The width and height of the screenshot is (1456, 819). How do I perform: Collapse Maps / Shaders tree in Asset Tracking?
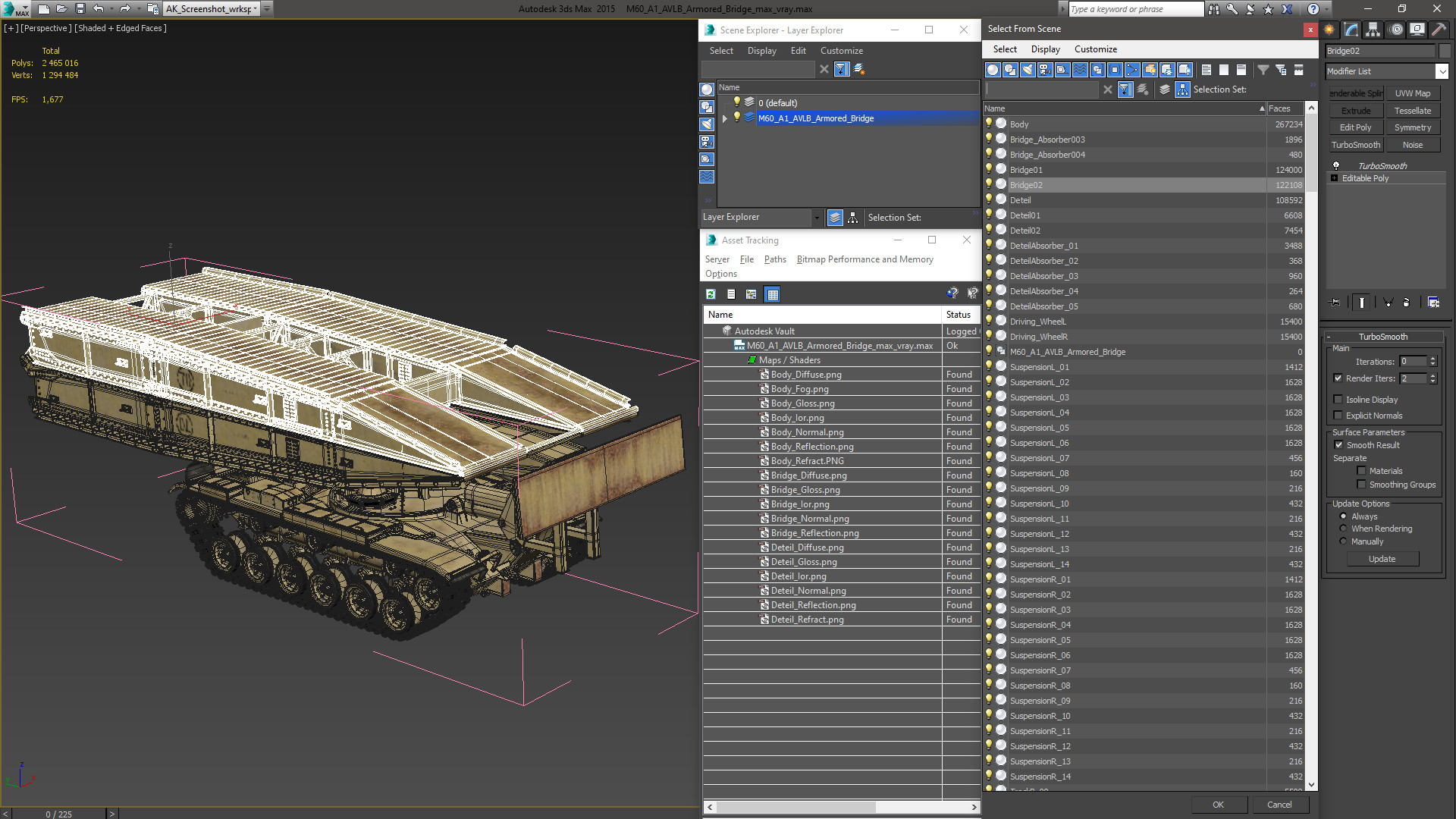coord(751,360)
